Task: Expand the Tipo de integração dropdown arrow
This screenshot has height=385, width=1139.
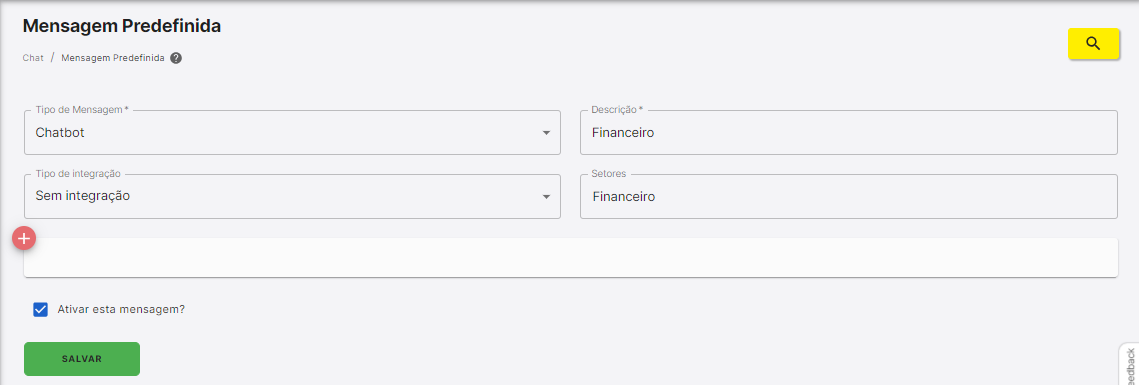Action: [x=546, y=196]
